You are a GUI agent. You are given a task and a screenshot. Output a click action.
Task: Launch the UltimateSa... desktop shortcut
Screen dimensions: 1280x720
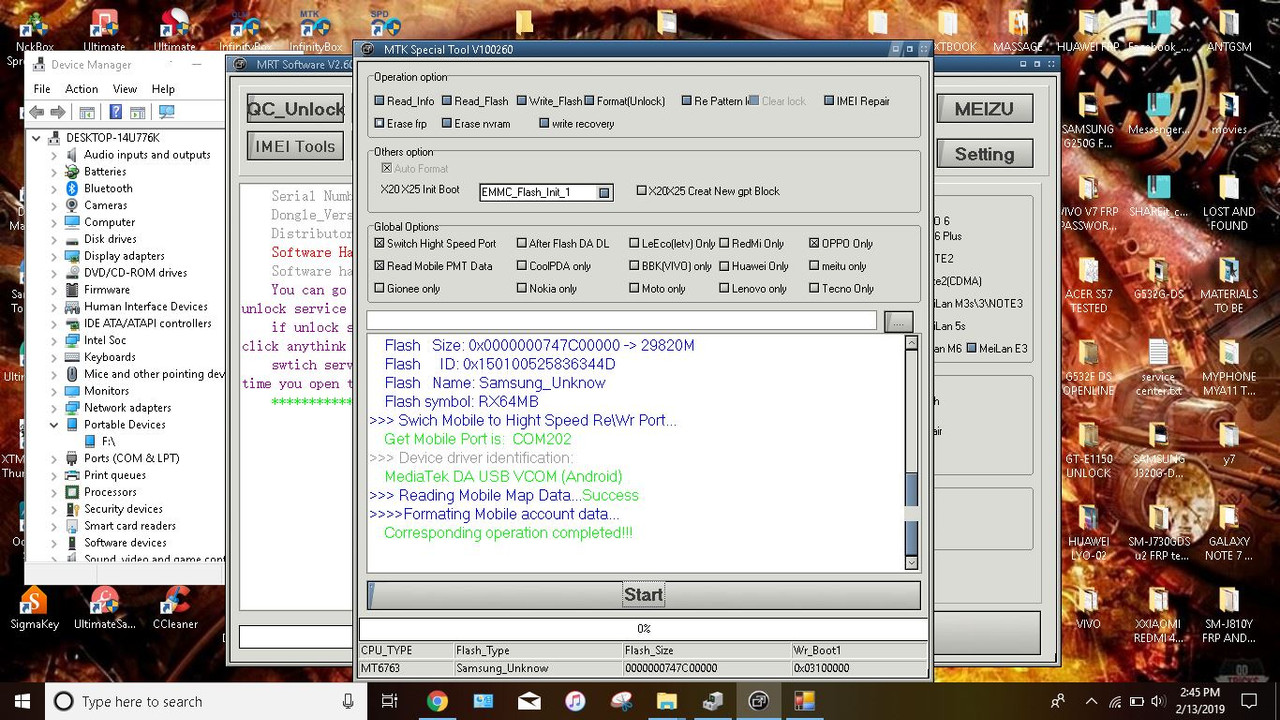click(104, 607)
